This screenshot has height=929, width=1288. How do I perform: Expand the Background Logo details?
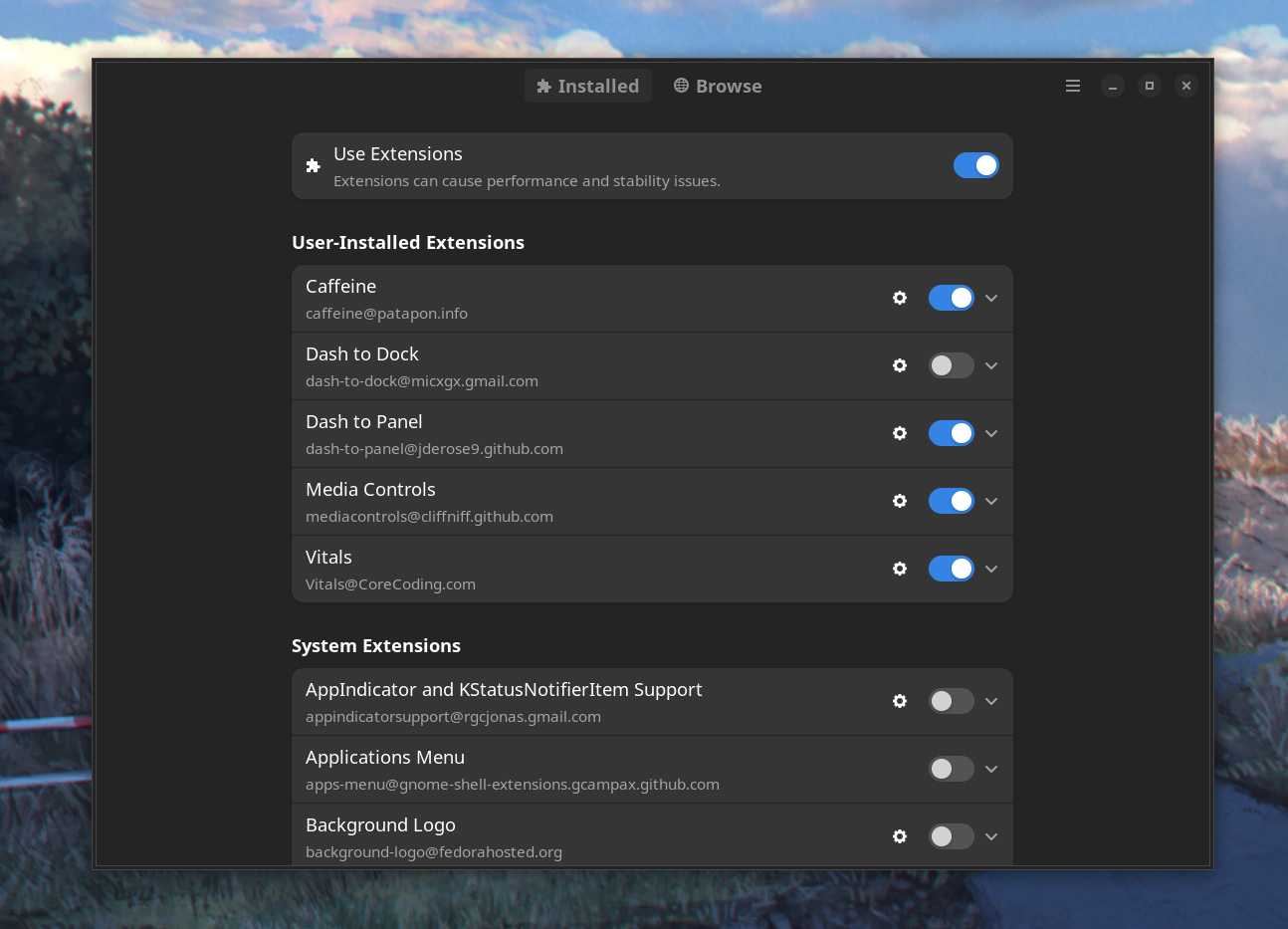tap(991, 836)
